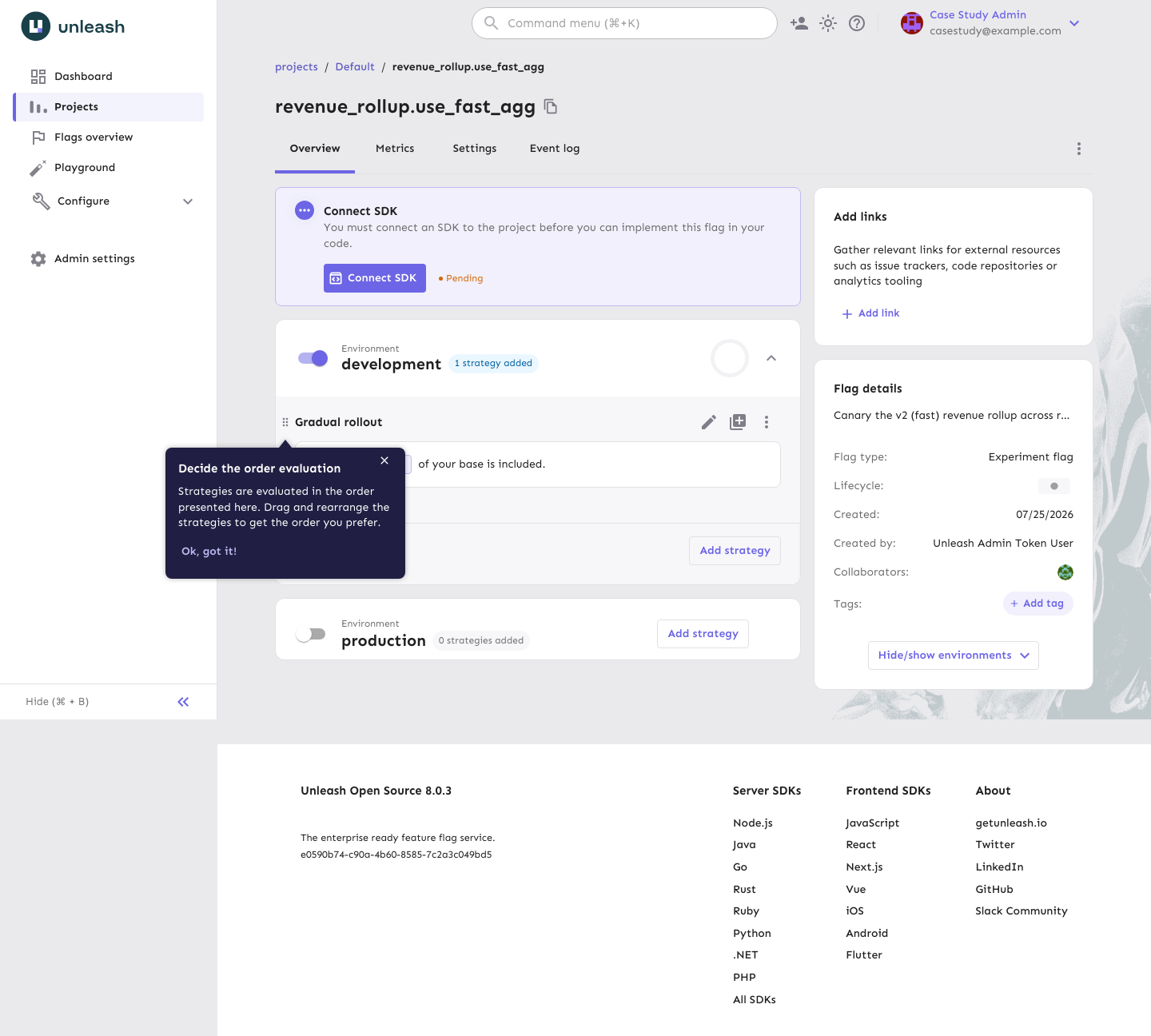Click the Unleash logo
The width and height of the screenshot is (1151, 1036).
(73, 26)
